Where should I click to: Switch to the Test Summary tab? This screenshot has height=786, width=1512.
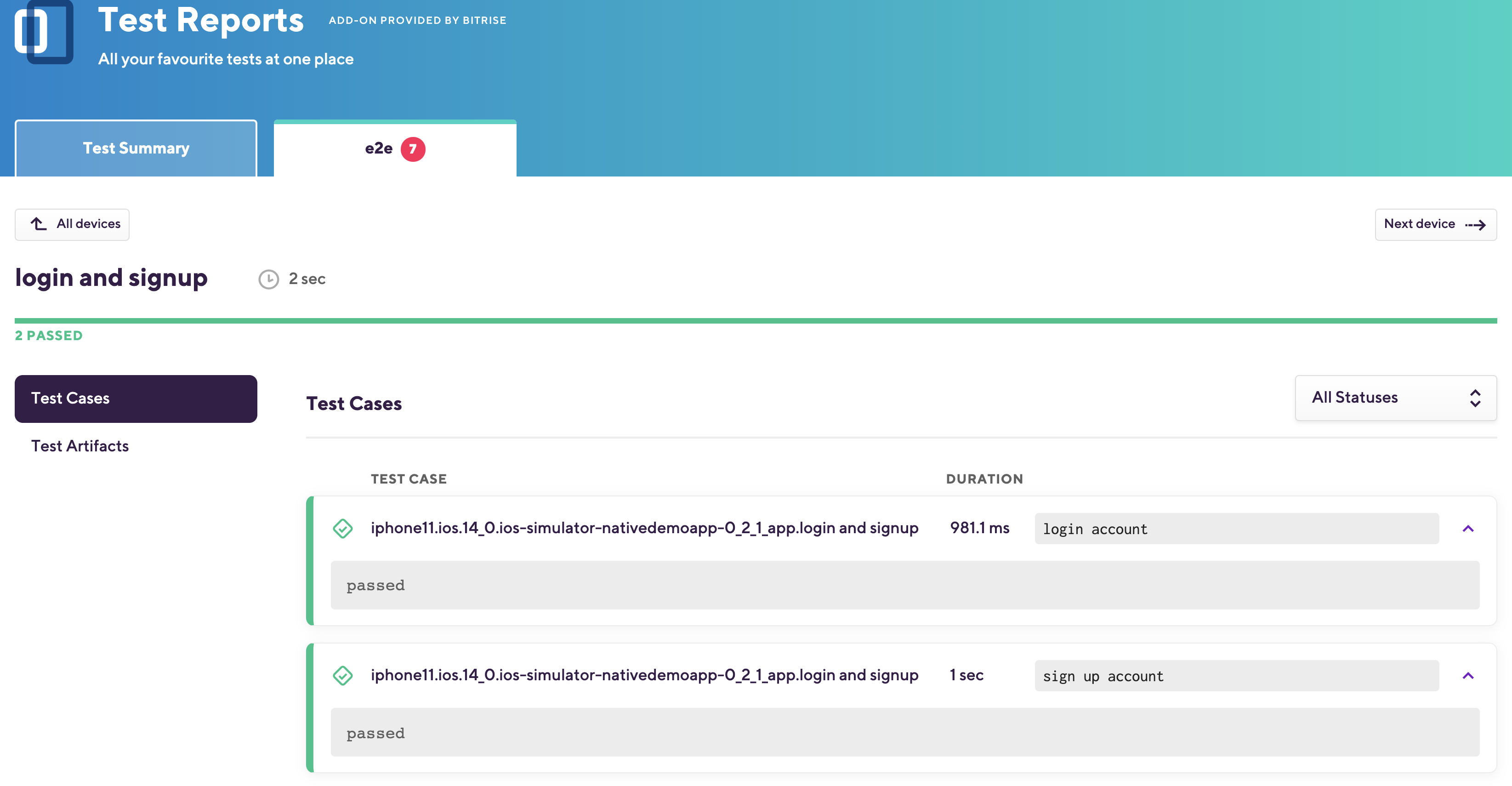point(136,148)
